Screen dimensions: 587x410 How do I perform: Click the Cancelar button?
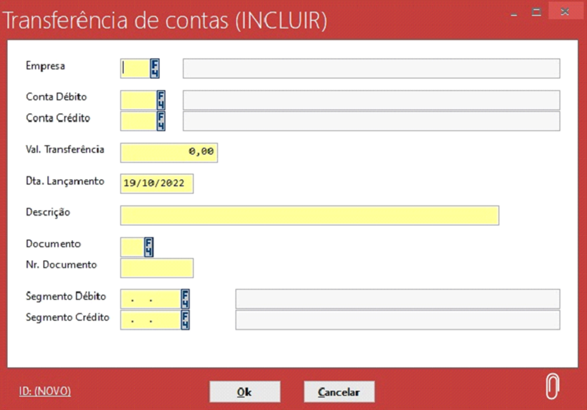coord(339,392)
